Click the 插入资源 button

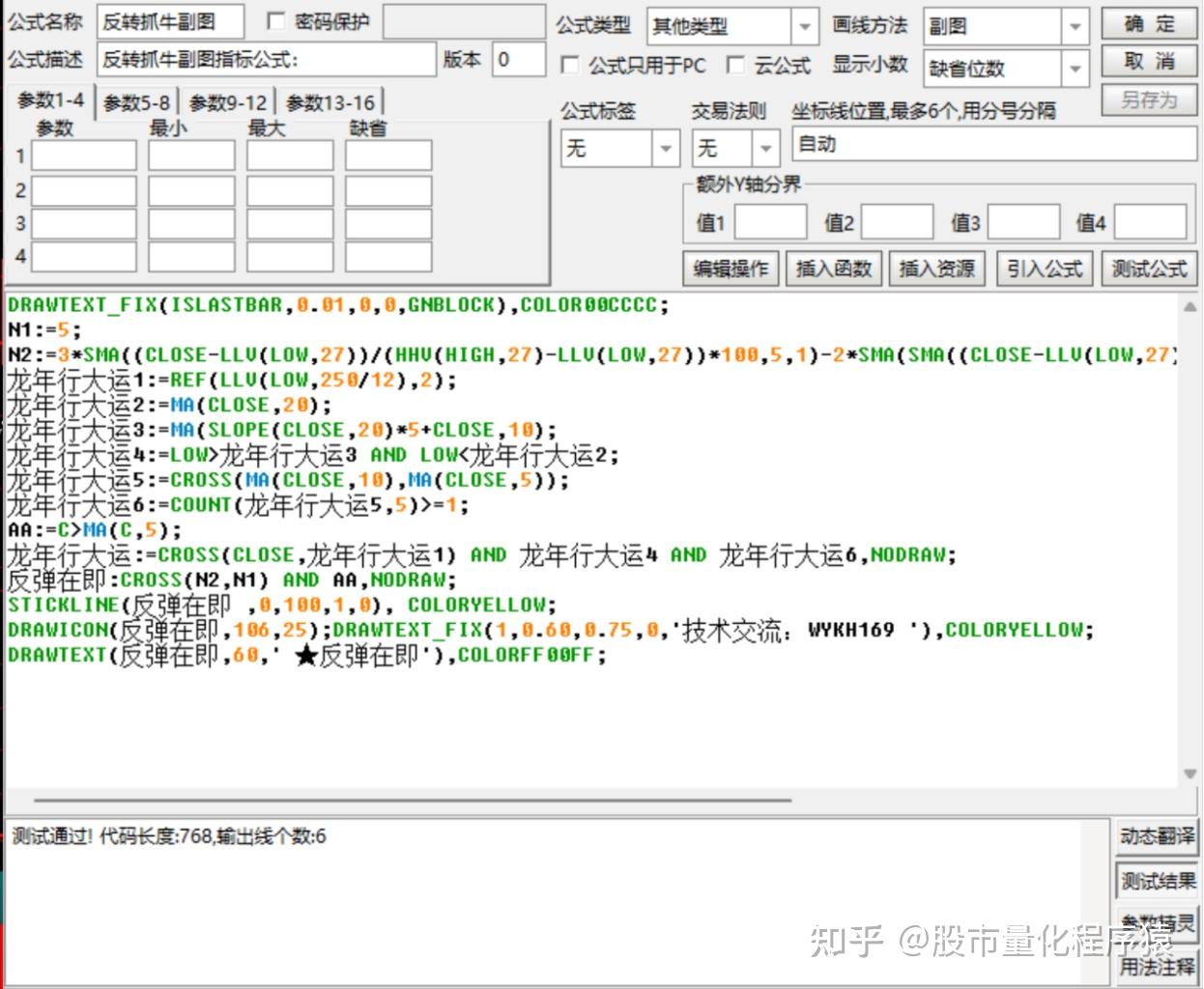click(938, 268)
